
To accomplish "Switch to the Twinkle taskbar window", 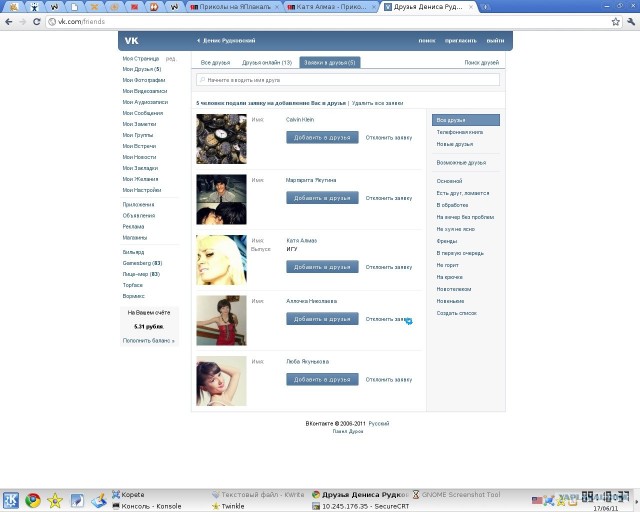I will click(228, 506).
